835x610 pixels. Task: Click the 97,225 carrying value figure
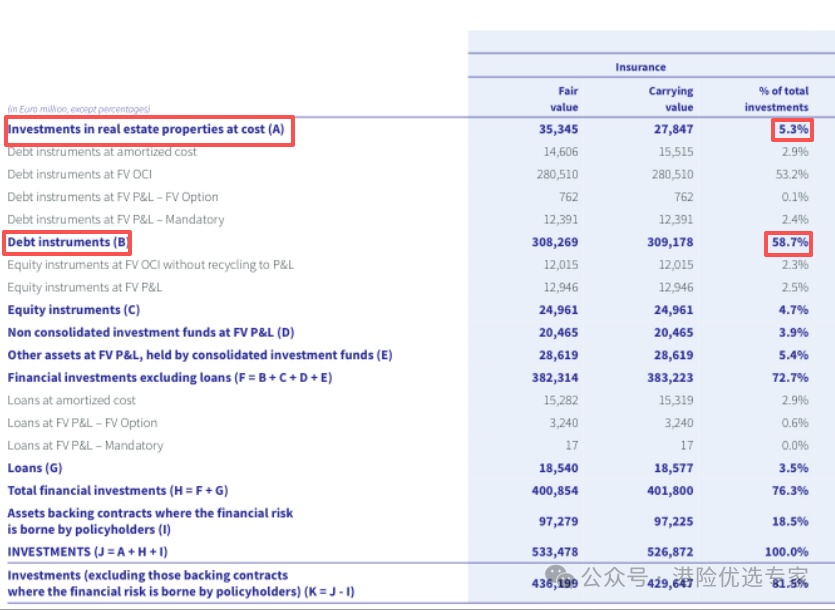click(x=674, y=521)
